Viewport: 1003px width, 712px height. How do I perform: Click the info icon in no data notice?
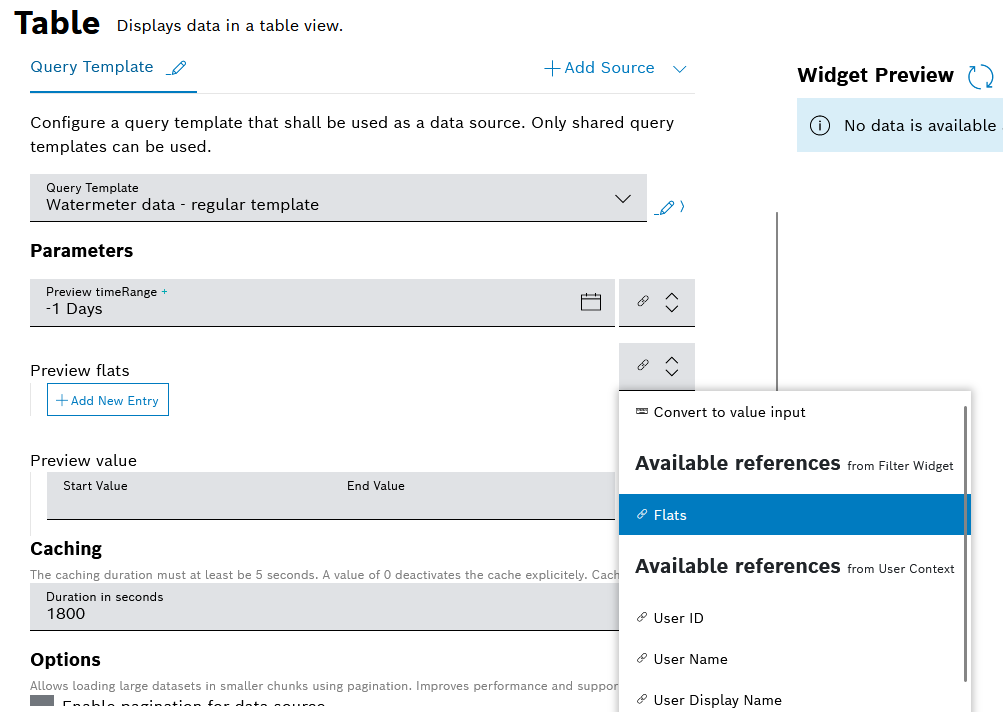(x=820, y=126)
